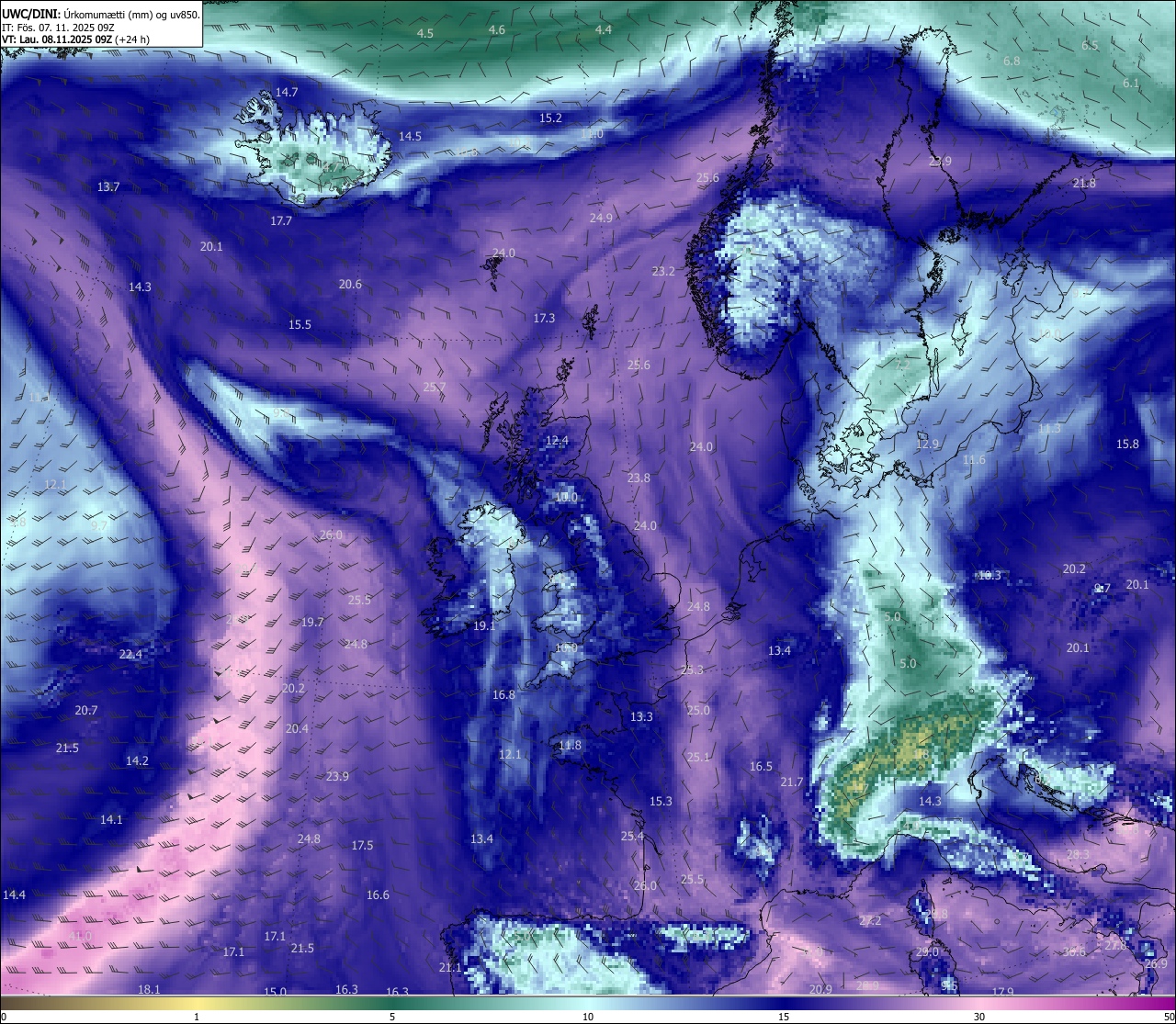Click the 23.8 value in the North Sea

click(639, 478)
